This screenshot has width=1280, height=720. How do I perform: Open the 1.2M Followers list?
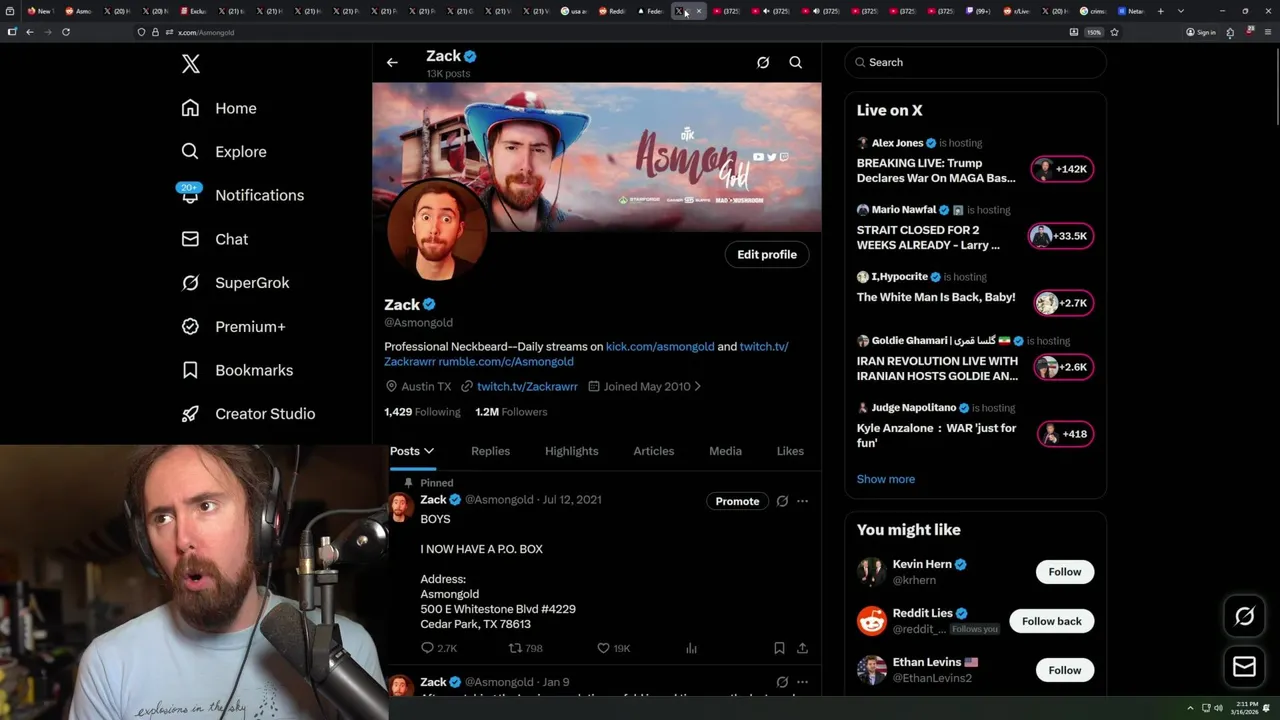pos(511,412)
